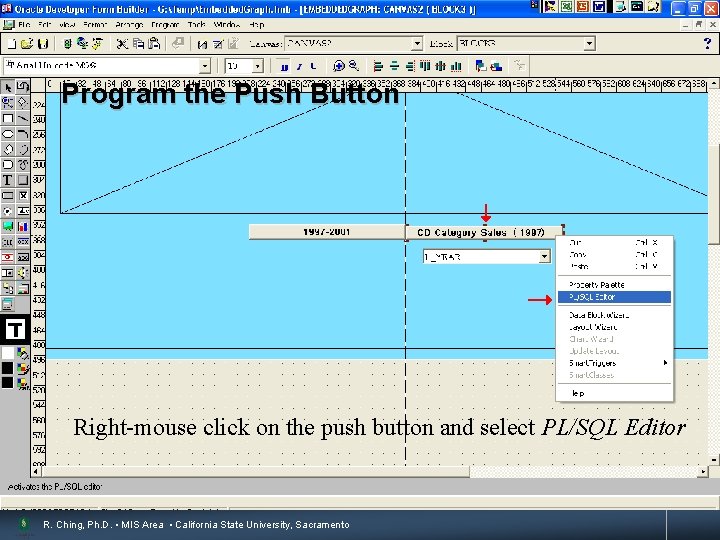The width and height of the screenshot is (720, 540).
Task: Click the Align Center icon
Action: tap(394, 67)
